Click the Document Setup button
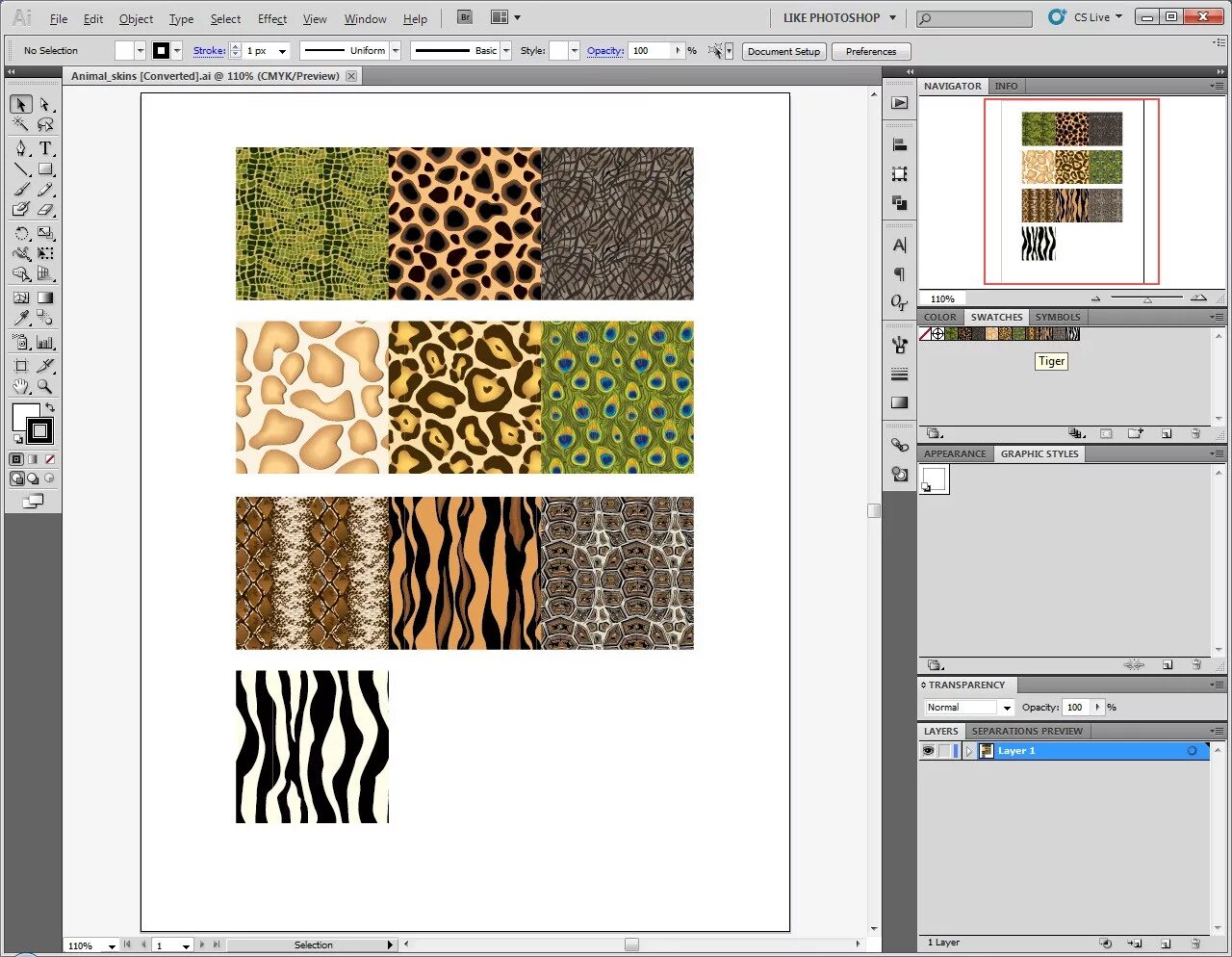This screenshot has height=957, width=1232. (783, 51)
